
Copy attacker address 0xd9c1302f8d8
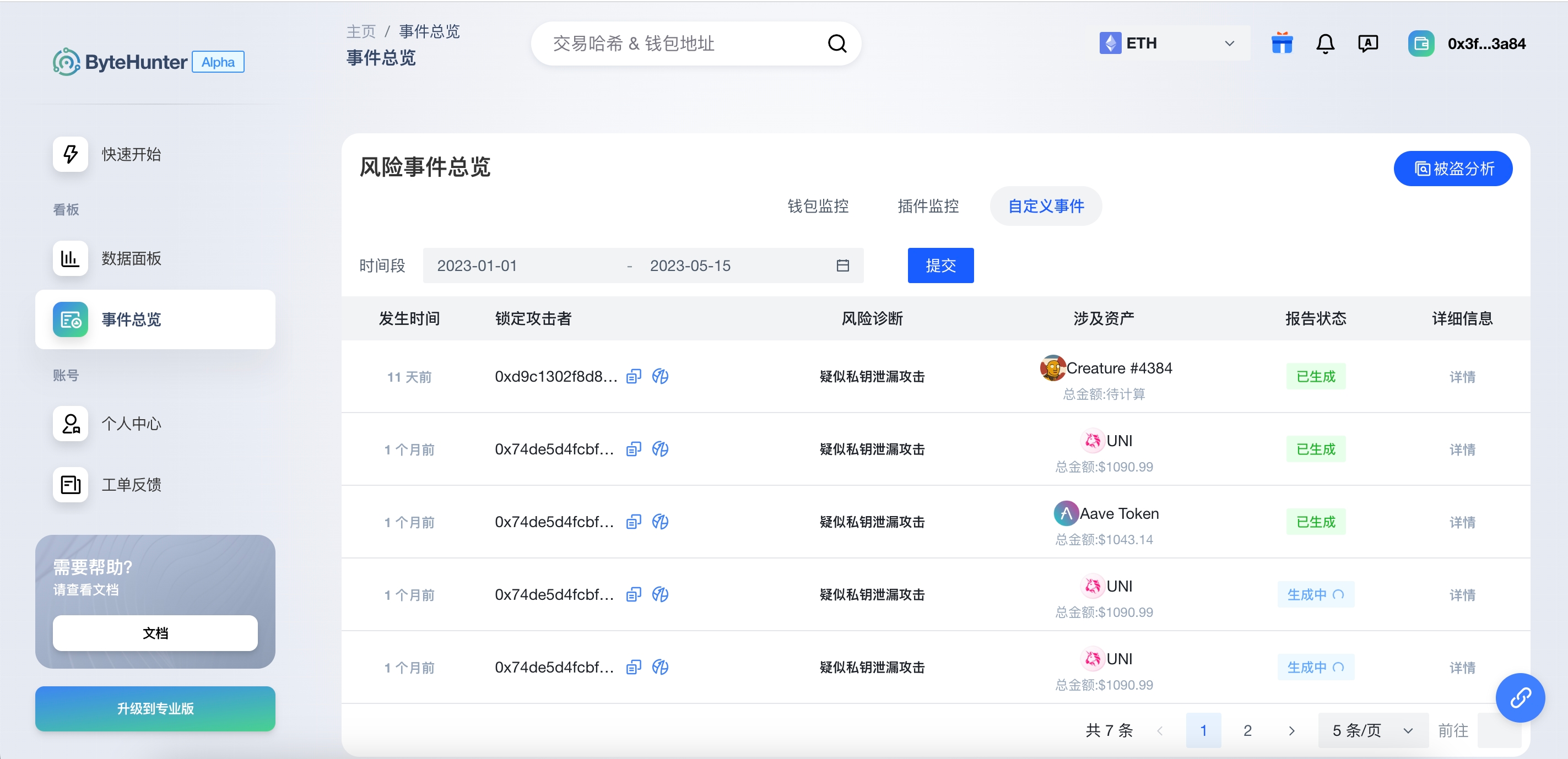634,377
